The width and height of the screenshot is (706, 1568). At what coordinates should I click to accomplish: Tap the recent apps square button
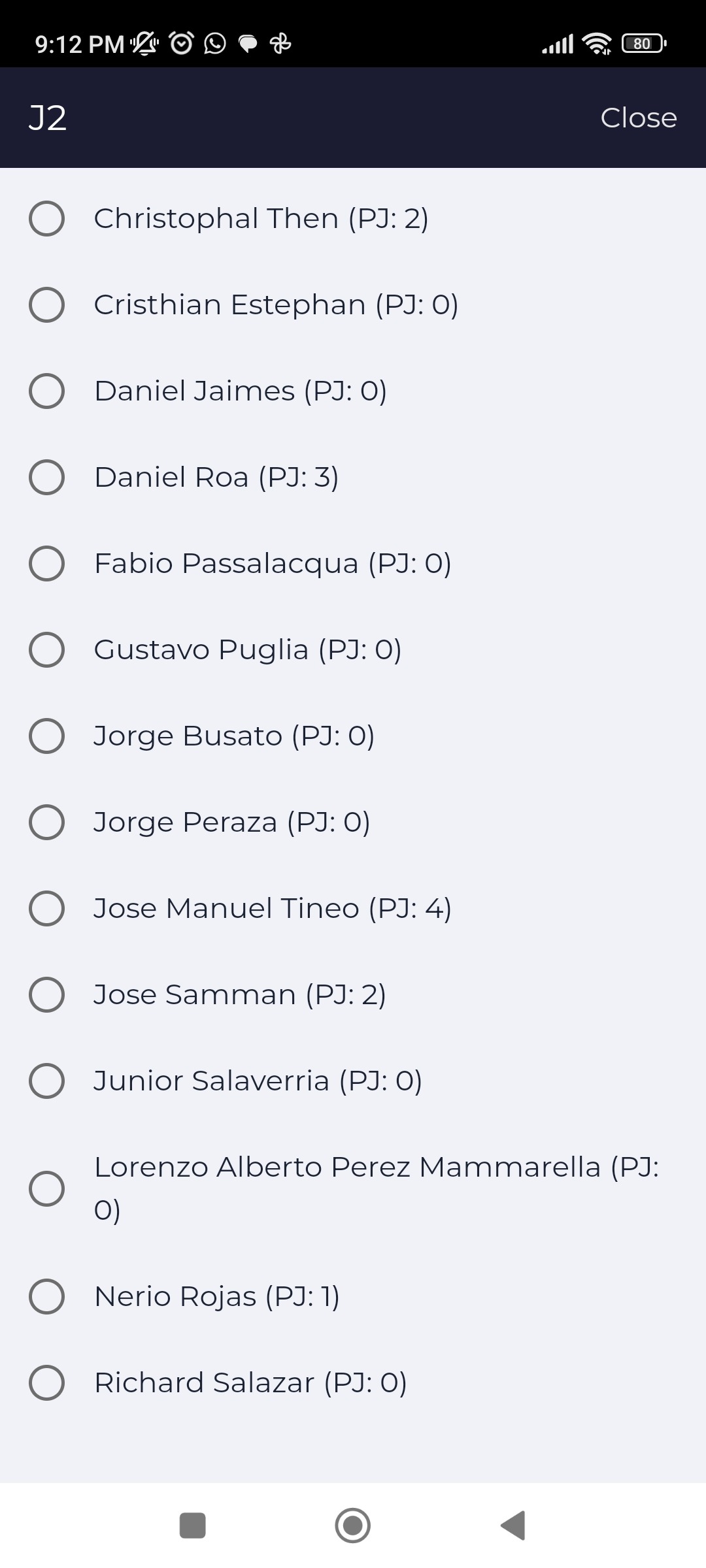pos(193,1526)
